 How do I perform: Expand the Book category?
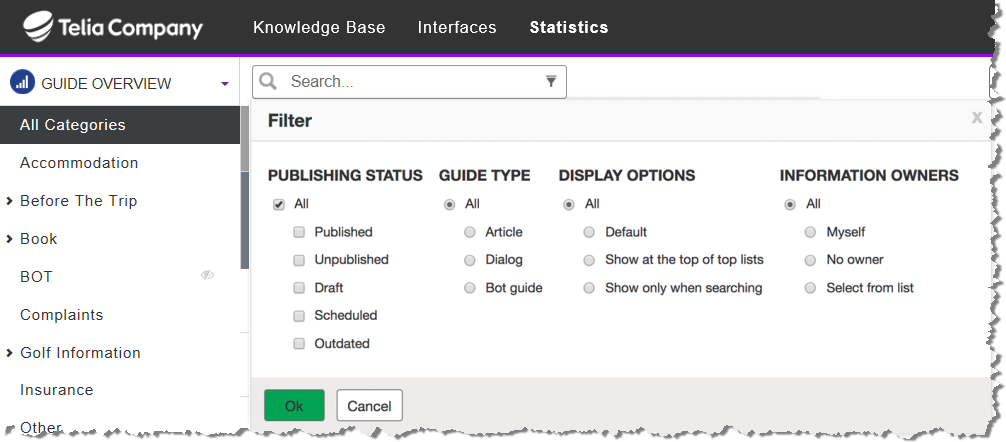[x=10, y=239]
